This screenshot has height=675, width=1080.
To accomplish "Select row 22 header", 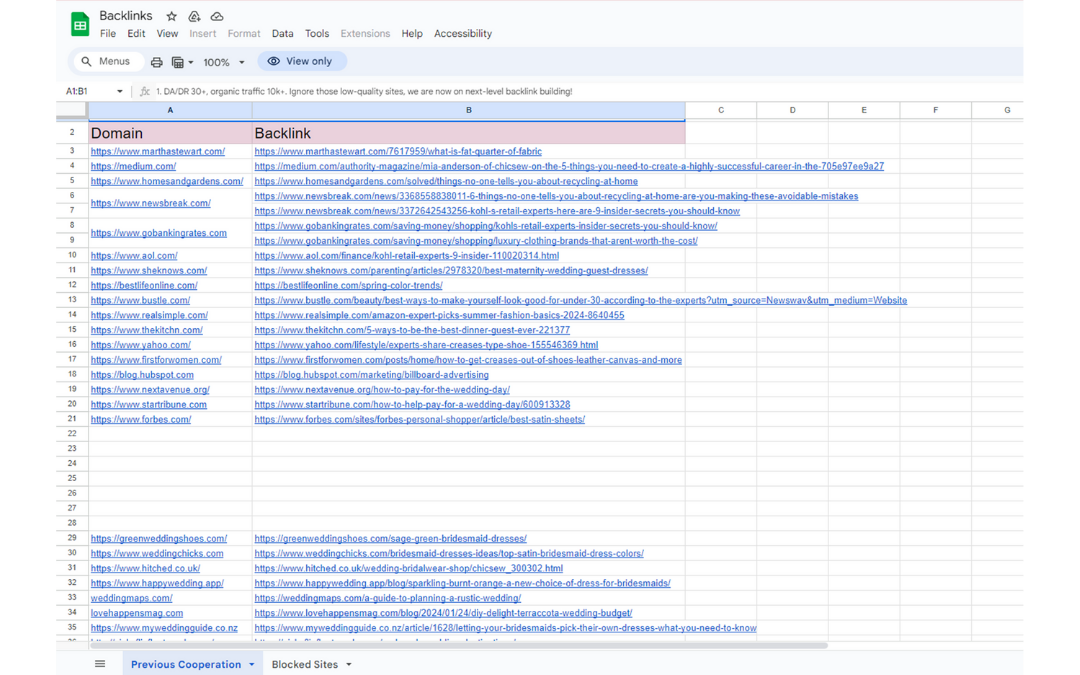I will click(72, 433).
